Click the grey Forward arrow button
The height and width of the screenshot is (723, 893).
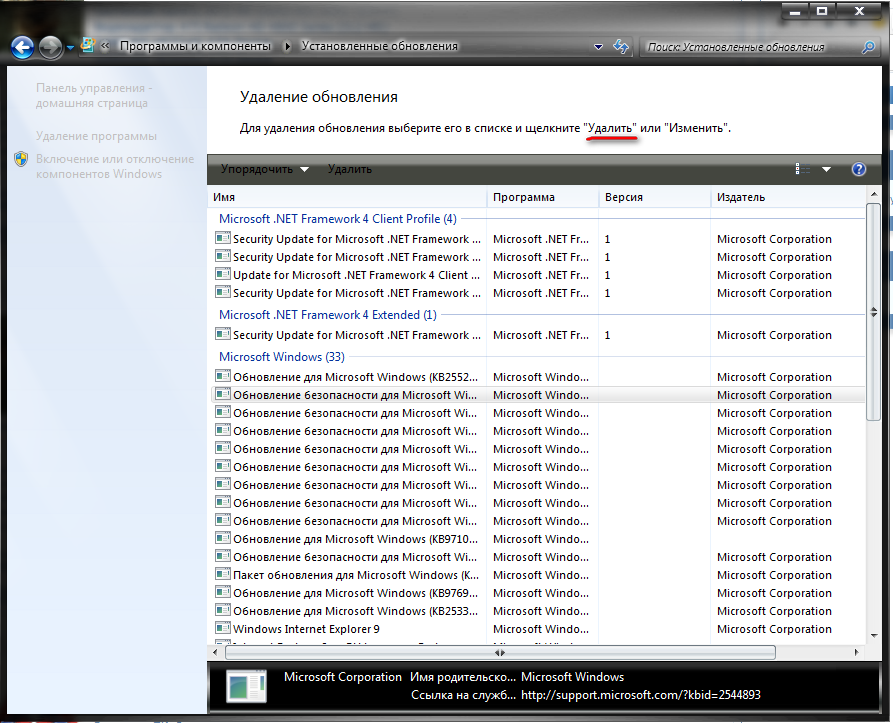tap(50, 47)
